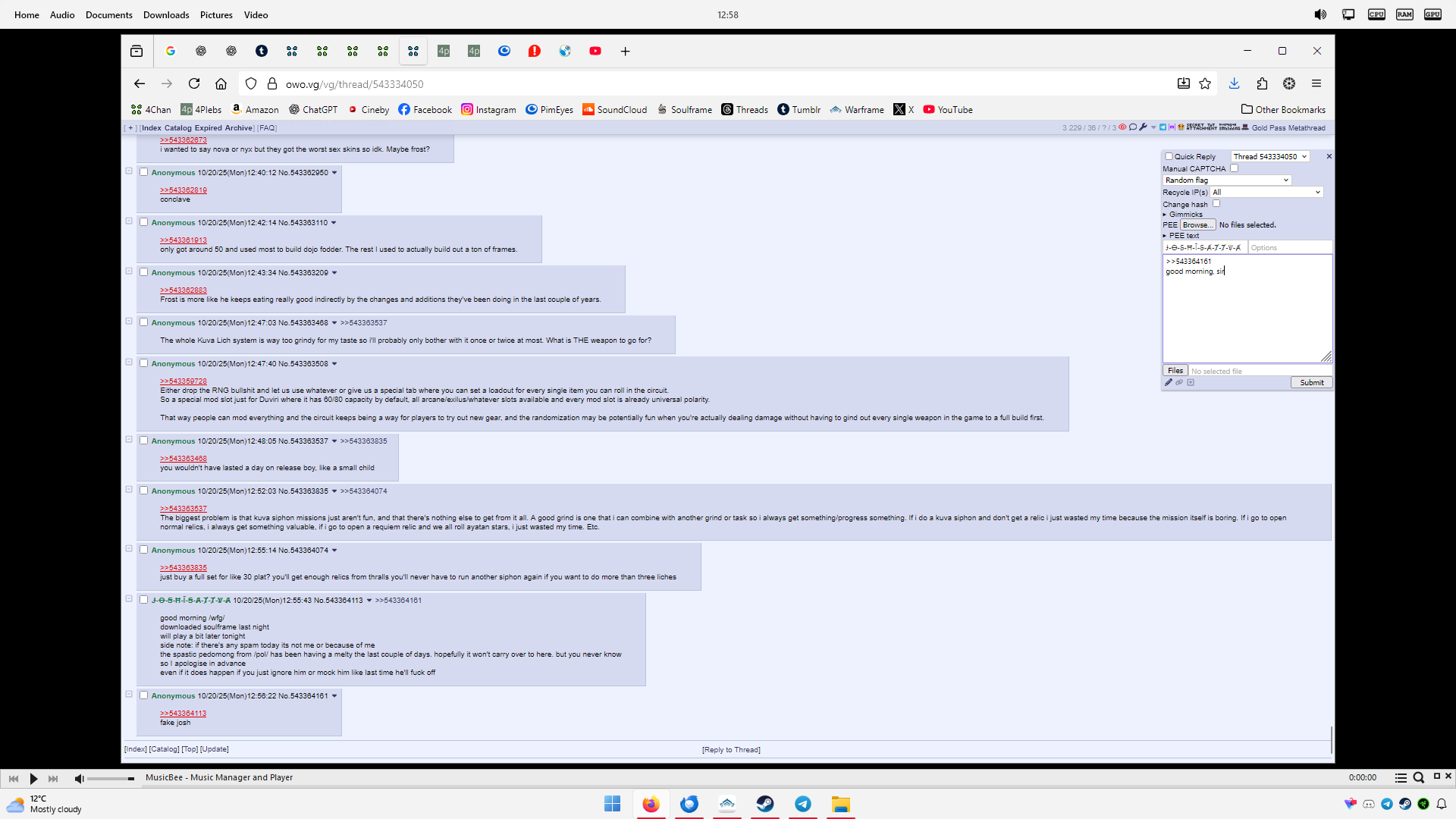Click the chain link icon in reply form

1179,383
